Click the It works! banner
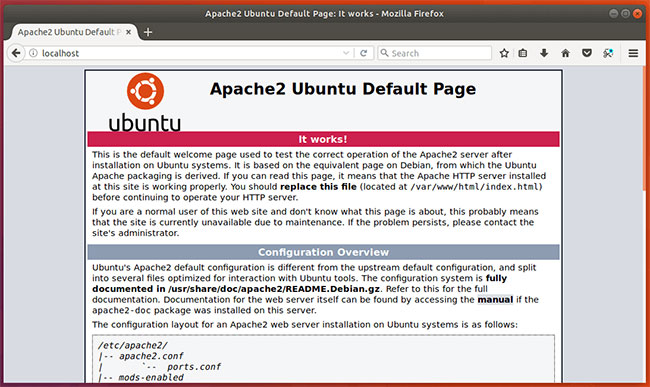This screenshot has height=387, width=650. (323, 139)
